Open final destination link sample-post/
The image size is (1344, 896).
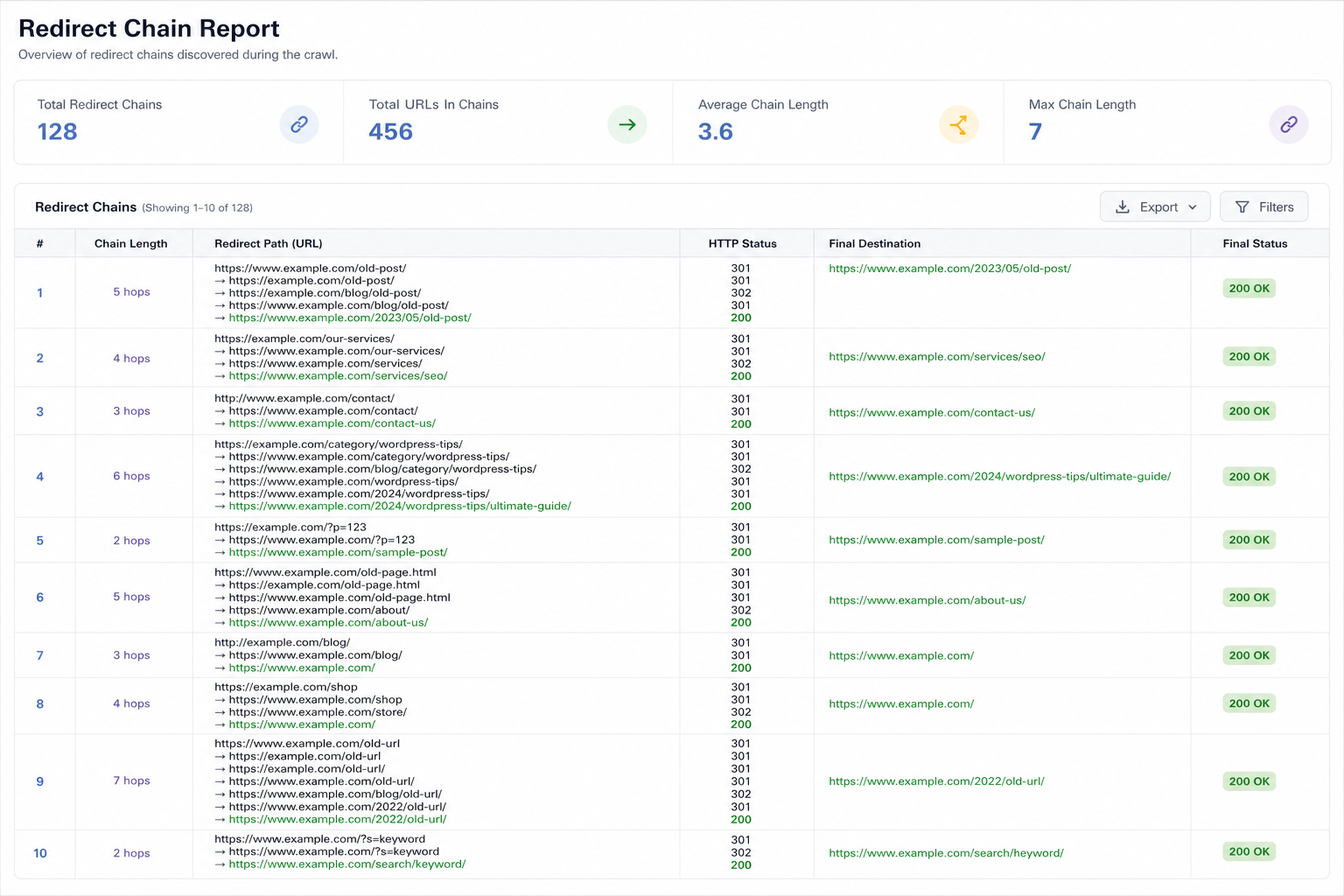tap(937, 540)
